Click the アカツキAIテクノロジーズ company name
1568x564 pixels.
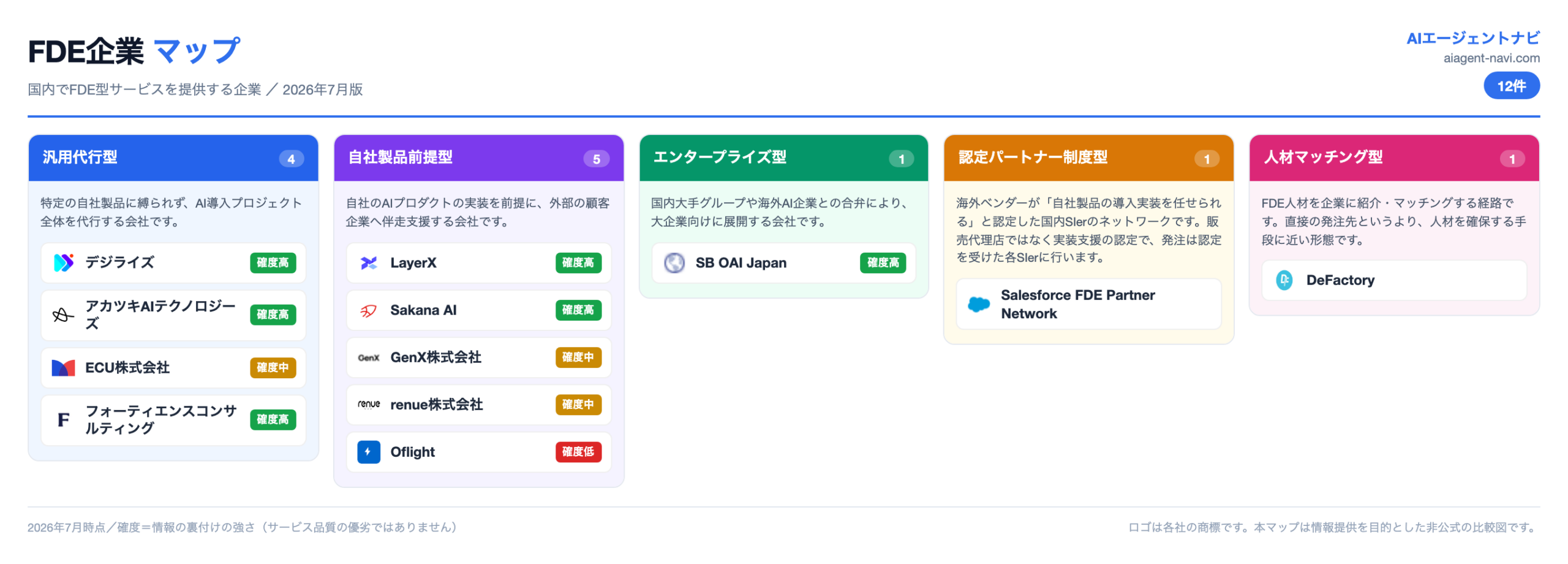click(x=160, y=314)
